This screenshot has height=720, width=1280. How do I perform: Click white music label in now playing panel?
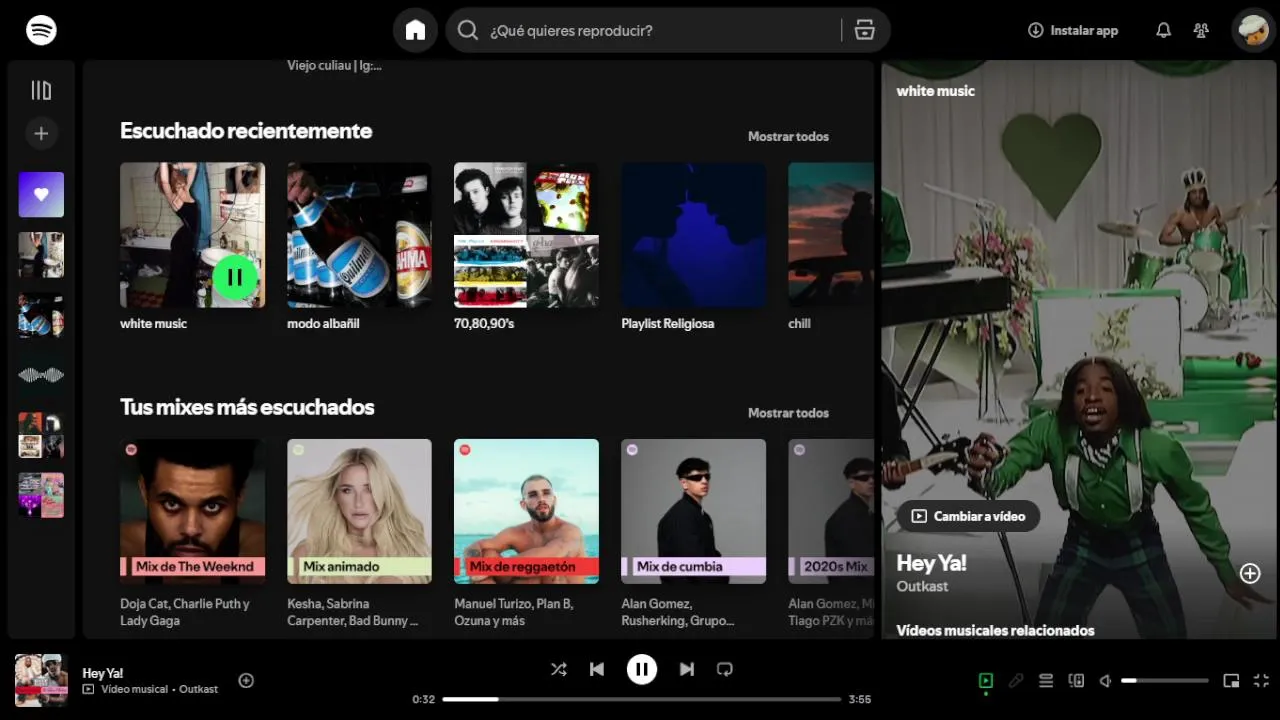pyautogui.click(x=935, y=91)
